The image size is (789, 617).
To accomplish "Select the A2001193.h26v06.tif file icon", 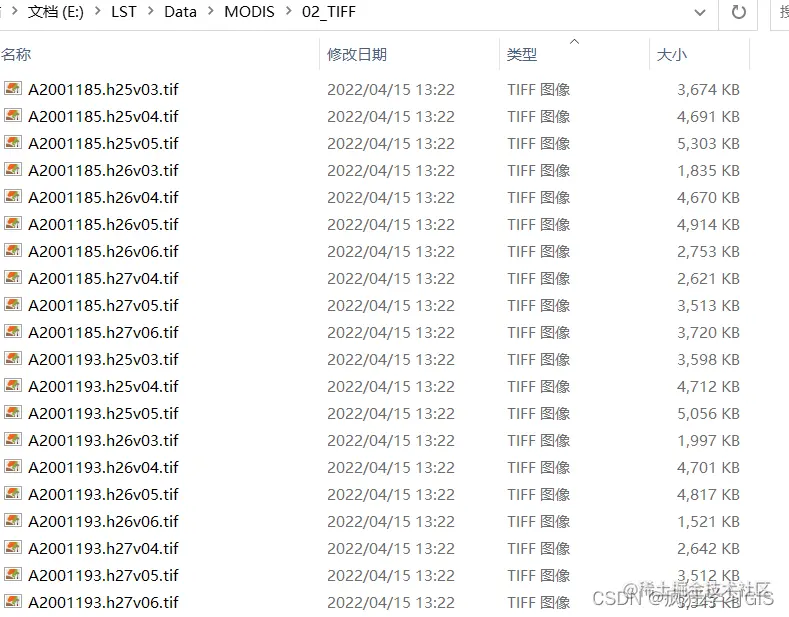I will [13, 520].
